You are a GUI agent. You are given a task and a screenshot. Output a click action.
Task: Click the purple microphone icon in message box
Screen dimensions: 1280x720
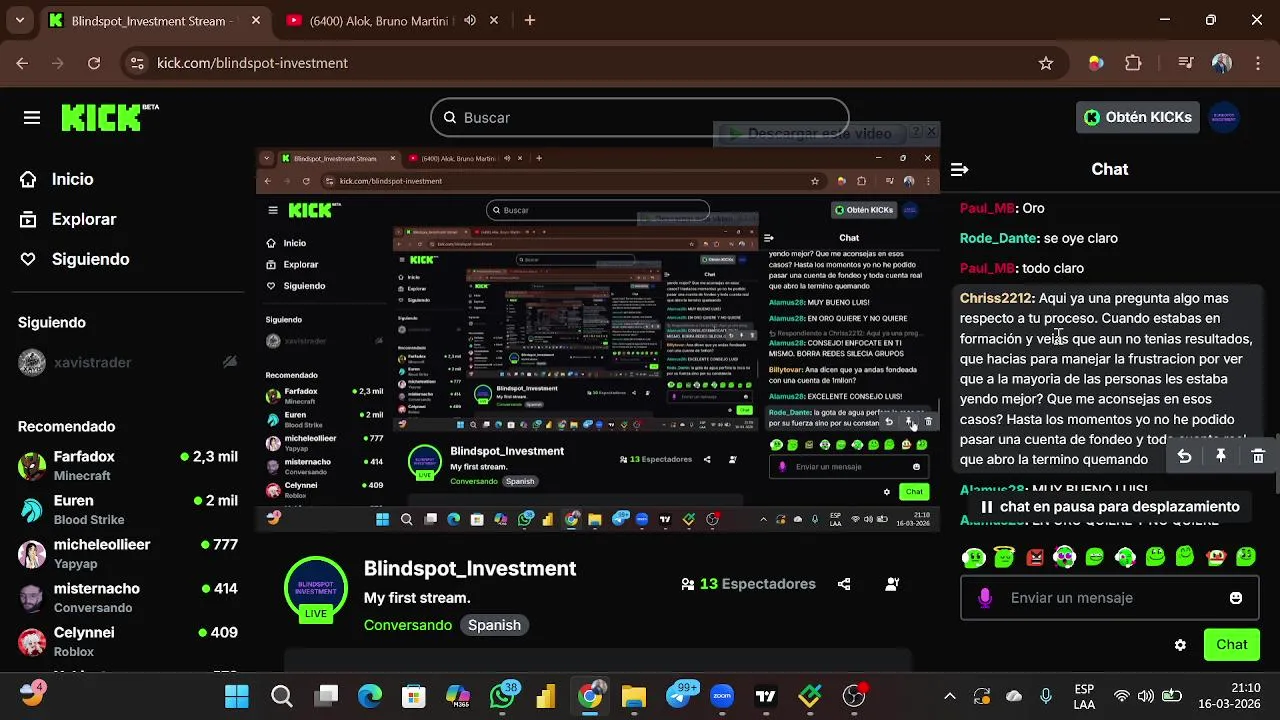coord(985,598)
